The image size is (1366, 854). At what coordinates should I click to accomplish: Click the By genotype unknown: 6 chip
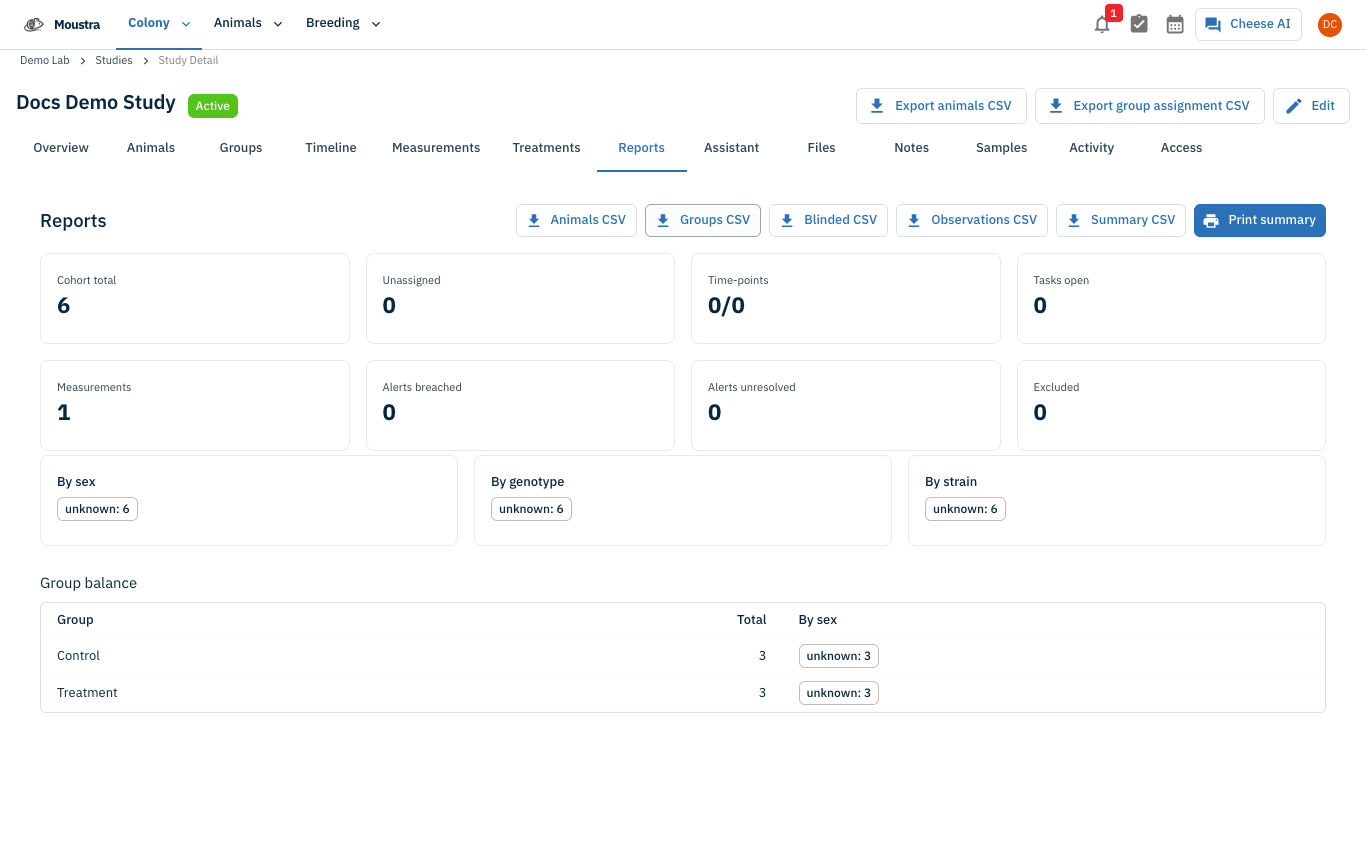click(x=531, y=509)
